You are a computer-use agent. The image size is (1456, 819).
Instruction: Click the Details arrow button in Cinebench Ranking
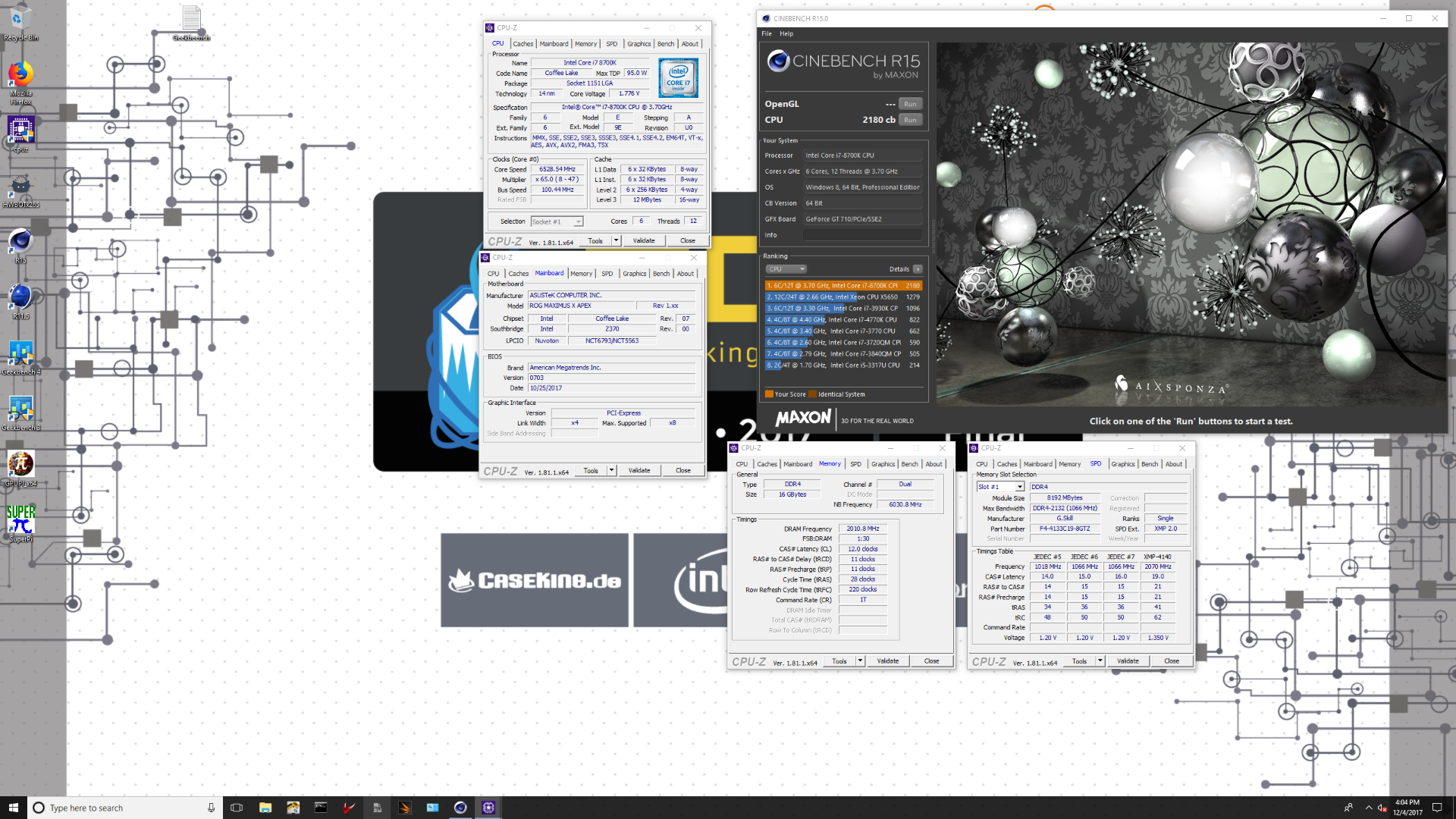pyautogui.click(x=918, y=269)
